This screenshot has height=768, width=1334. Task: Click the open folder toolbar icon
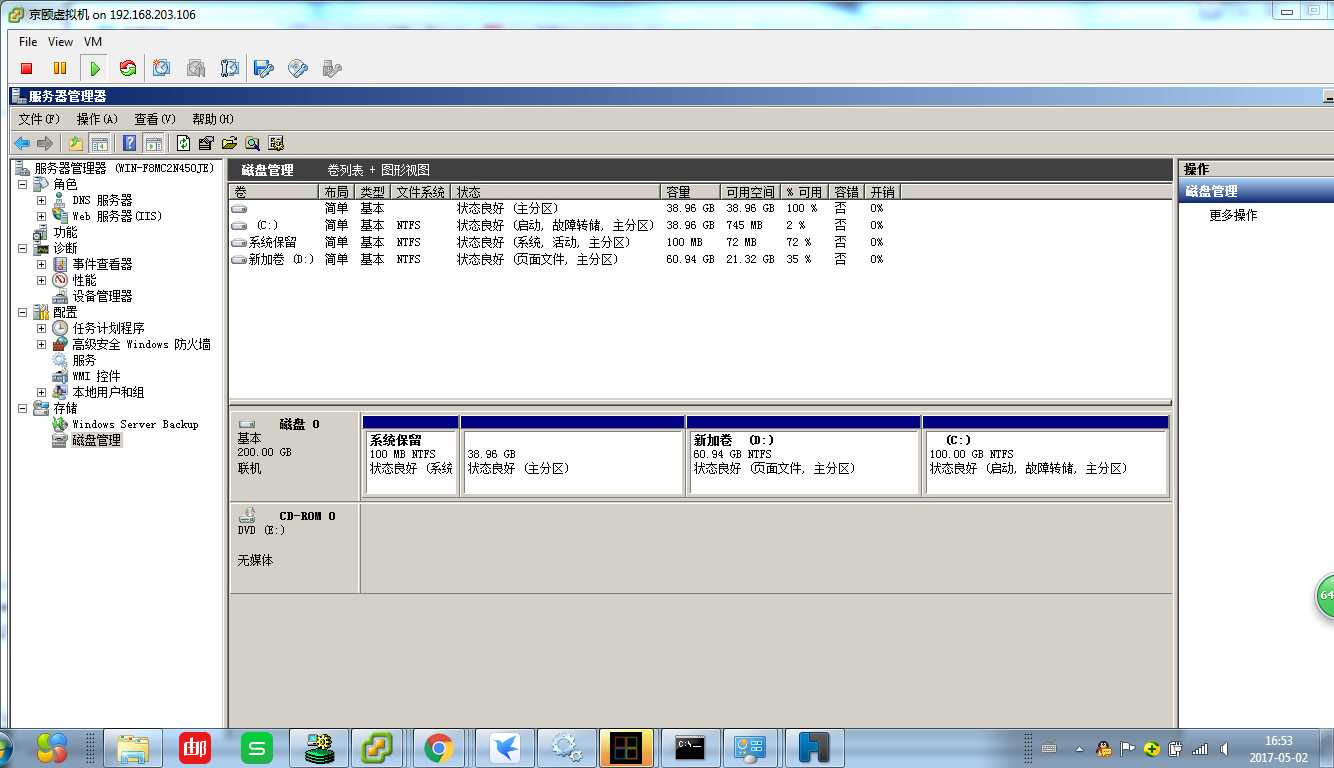(230, 143)
